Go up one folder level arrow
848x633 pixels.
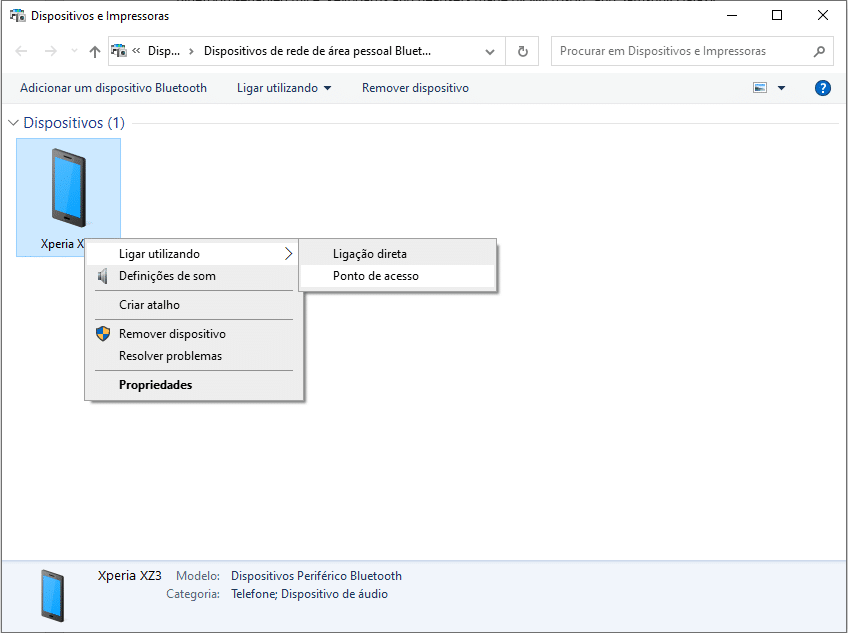coord(95,51)
